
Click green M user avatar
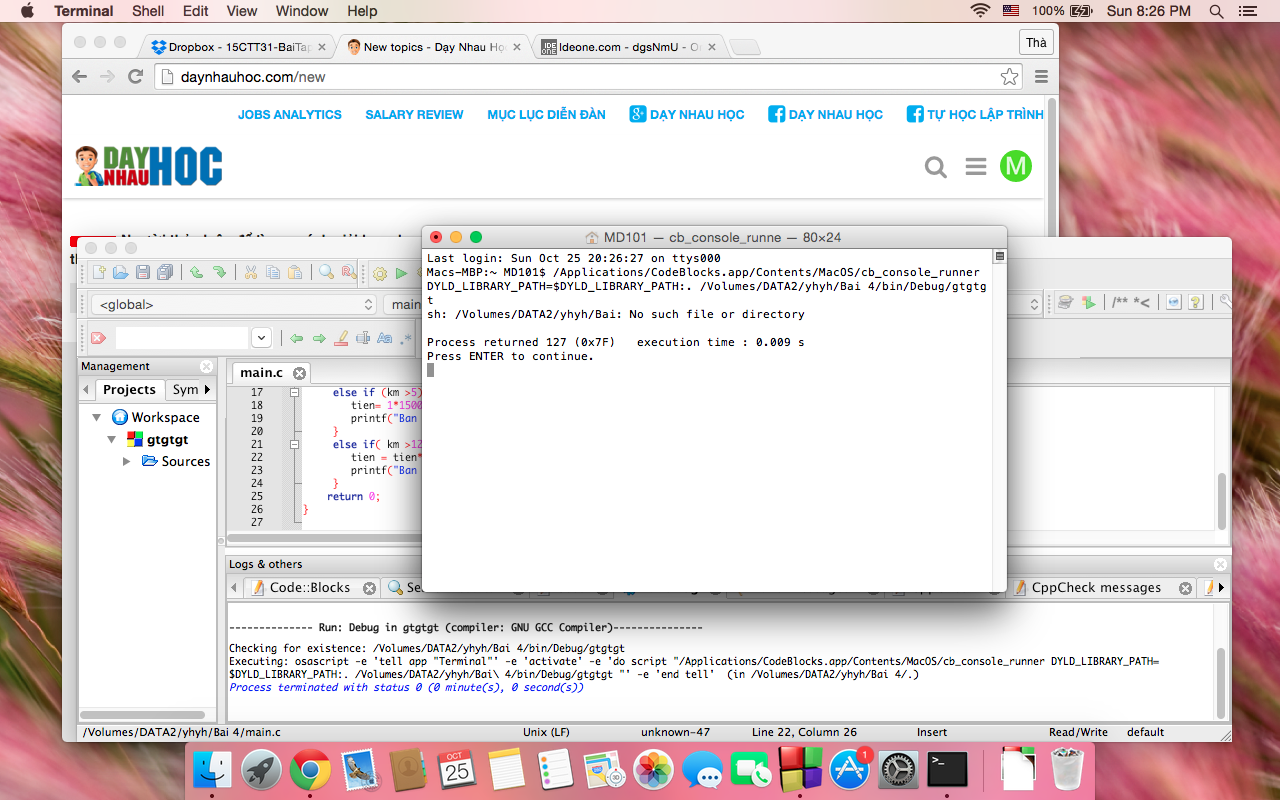(x=1016, y=166)
